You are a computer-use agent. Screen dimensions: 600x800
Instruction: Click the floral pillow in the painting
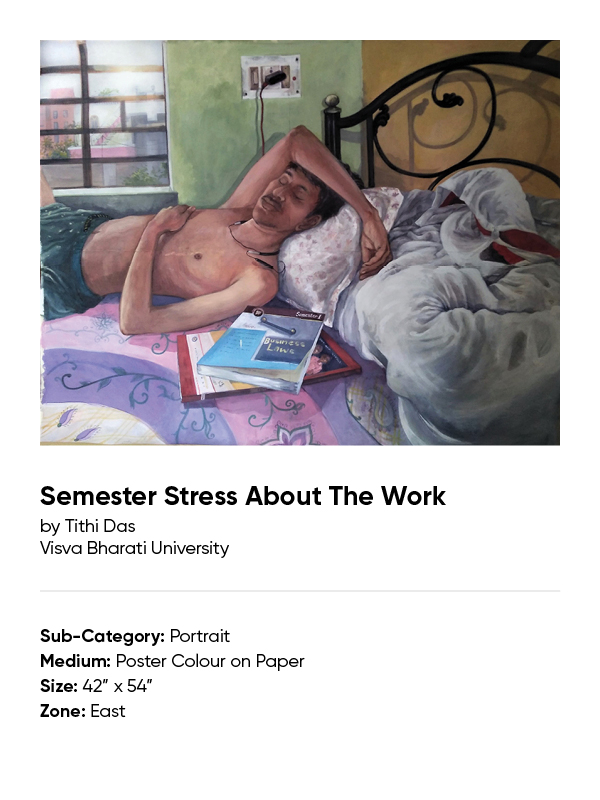click(x=332, y=250)
